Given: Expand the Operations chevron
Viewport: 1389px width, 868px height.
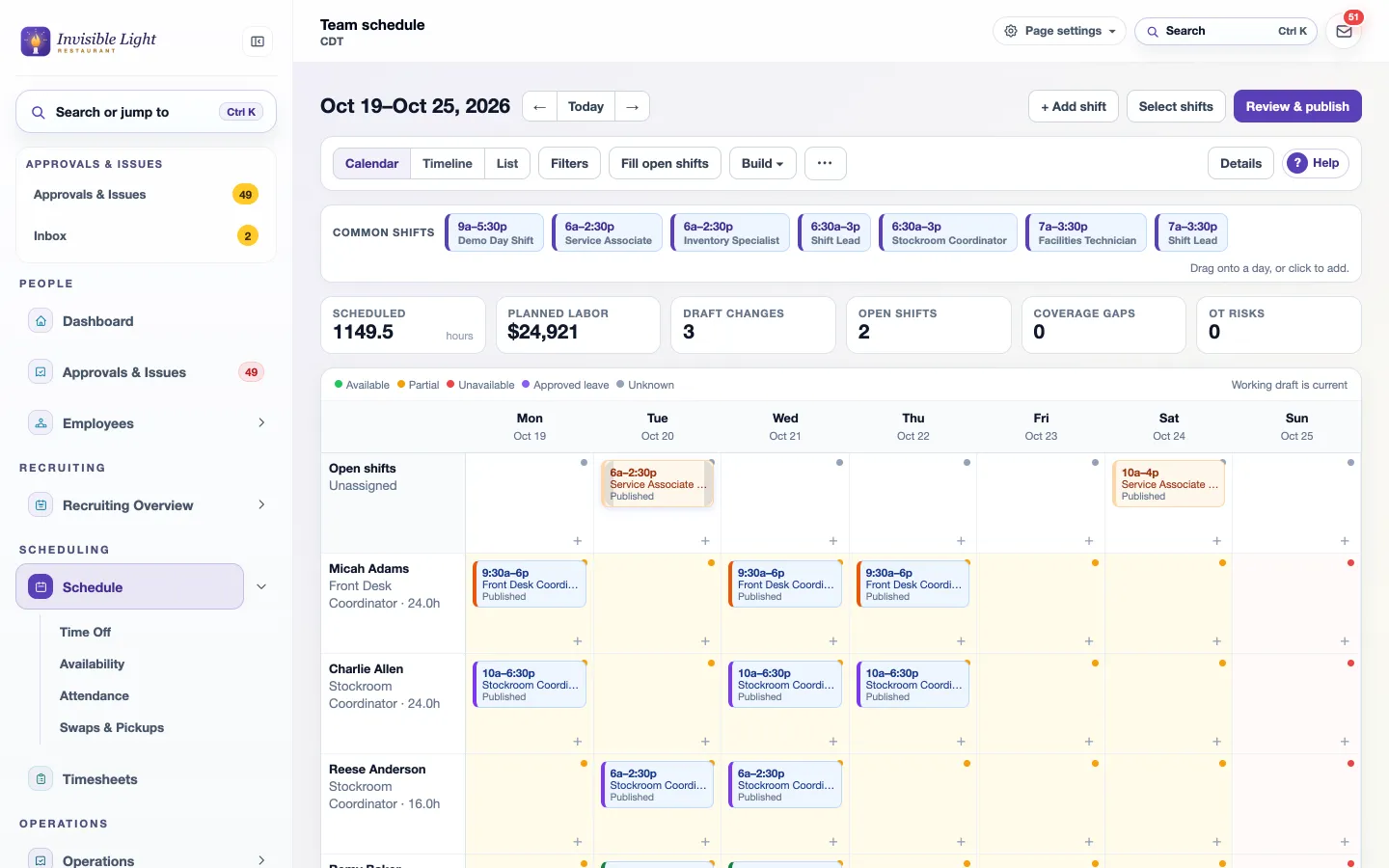Looking at the screenshot, I should pos(261,860).
